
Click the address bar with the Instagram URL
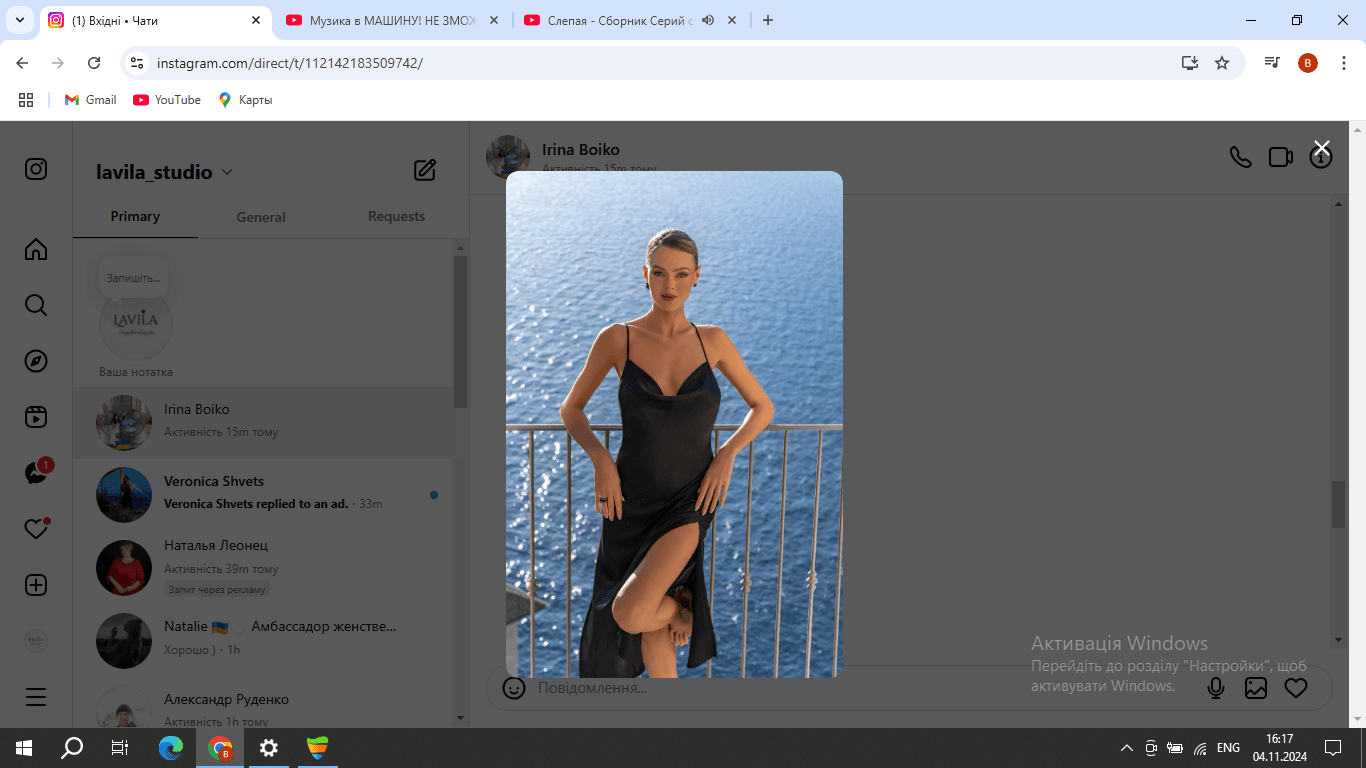pyautogui.click(x=660, y=63)
